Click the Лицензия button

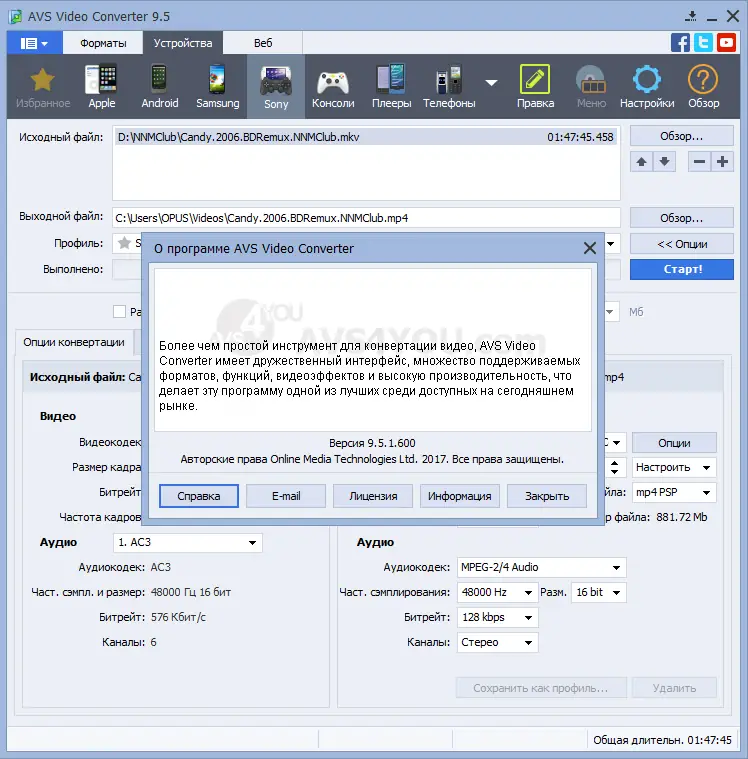(373, 496)
